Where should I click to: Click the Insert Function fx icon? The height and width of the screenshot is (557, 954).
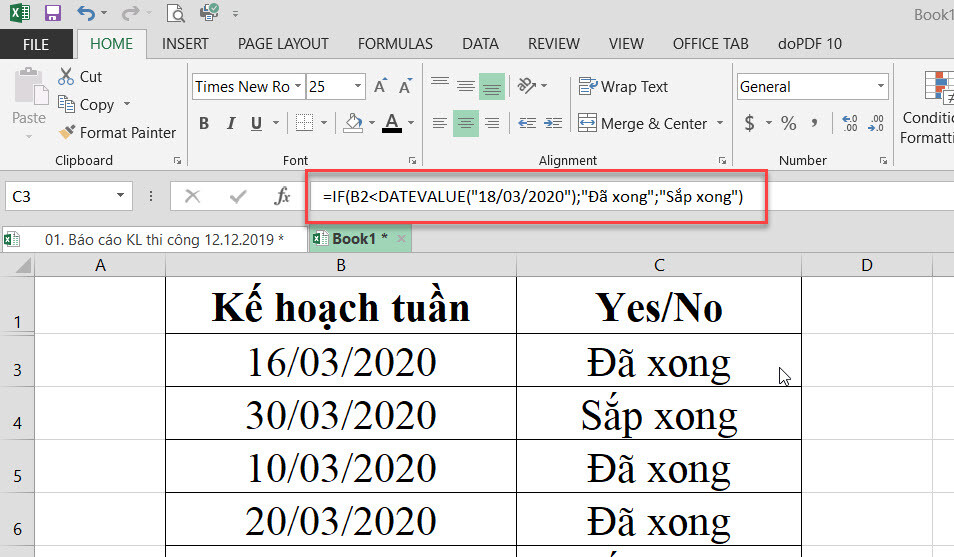pos(282,196)
